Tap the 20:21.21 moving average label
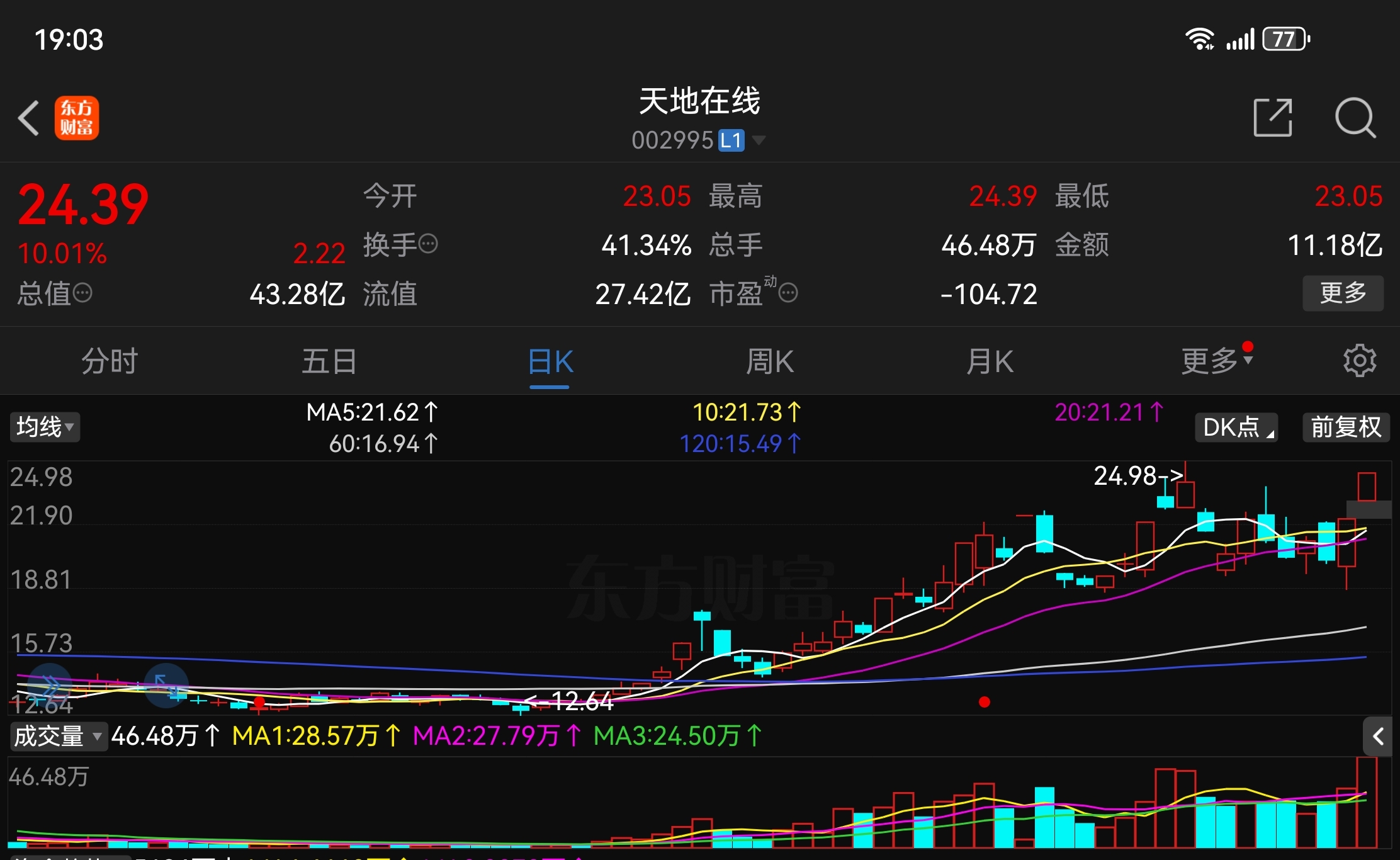Screen dimensions: 1400x860 1109,412
